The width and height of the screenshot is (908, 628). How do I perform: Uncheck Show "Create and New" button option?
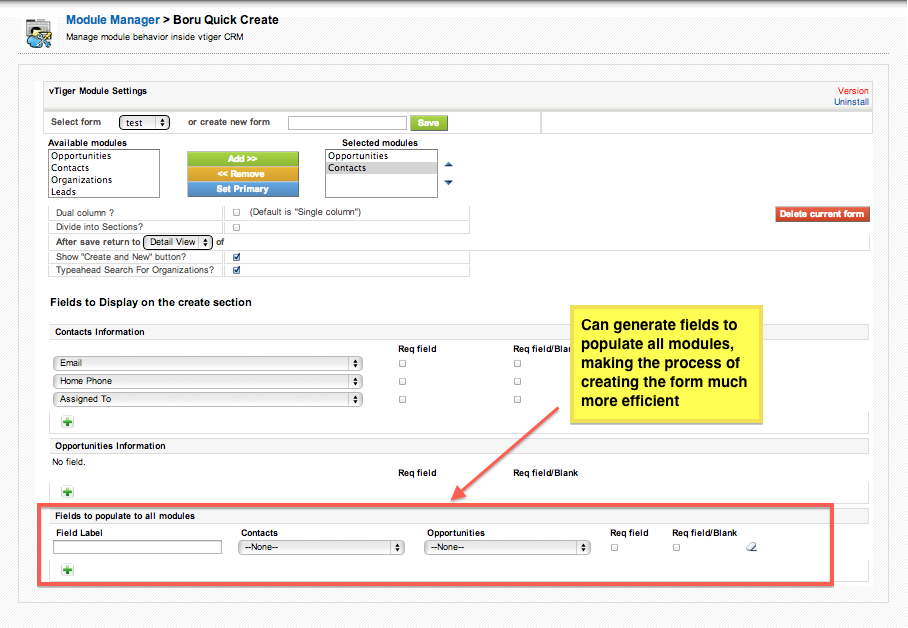tap(236, 257)
